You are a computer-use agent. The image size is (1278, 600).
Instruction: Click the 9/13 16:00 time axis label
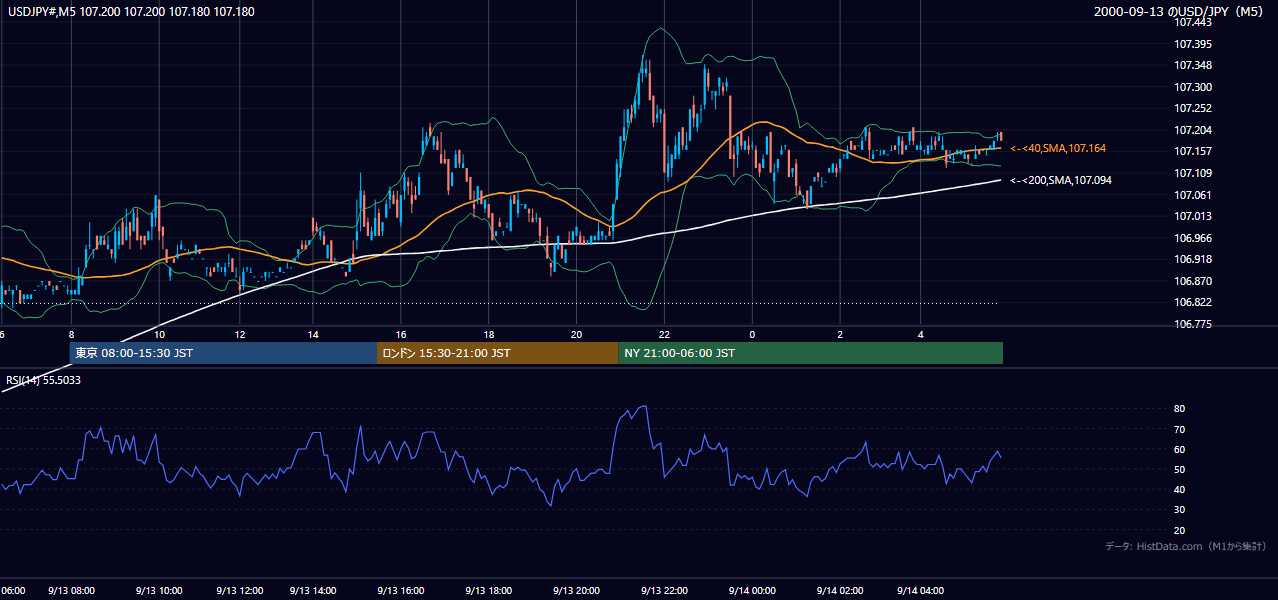click(x=400, y=591)
